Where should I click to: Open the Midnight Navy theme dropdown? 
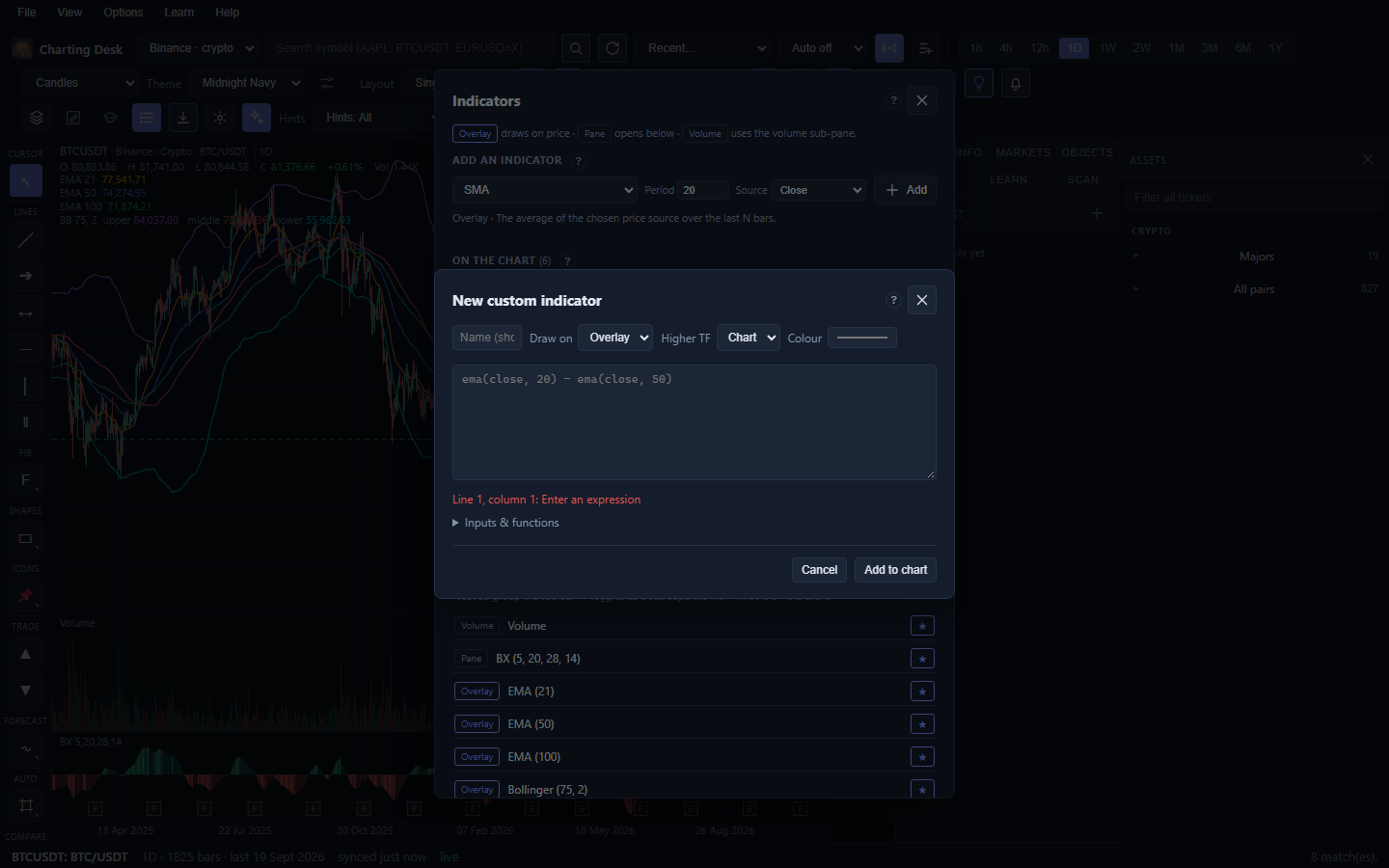click(248, 83)
